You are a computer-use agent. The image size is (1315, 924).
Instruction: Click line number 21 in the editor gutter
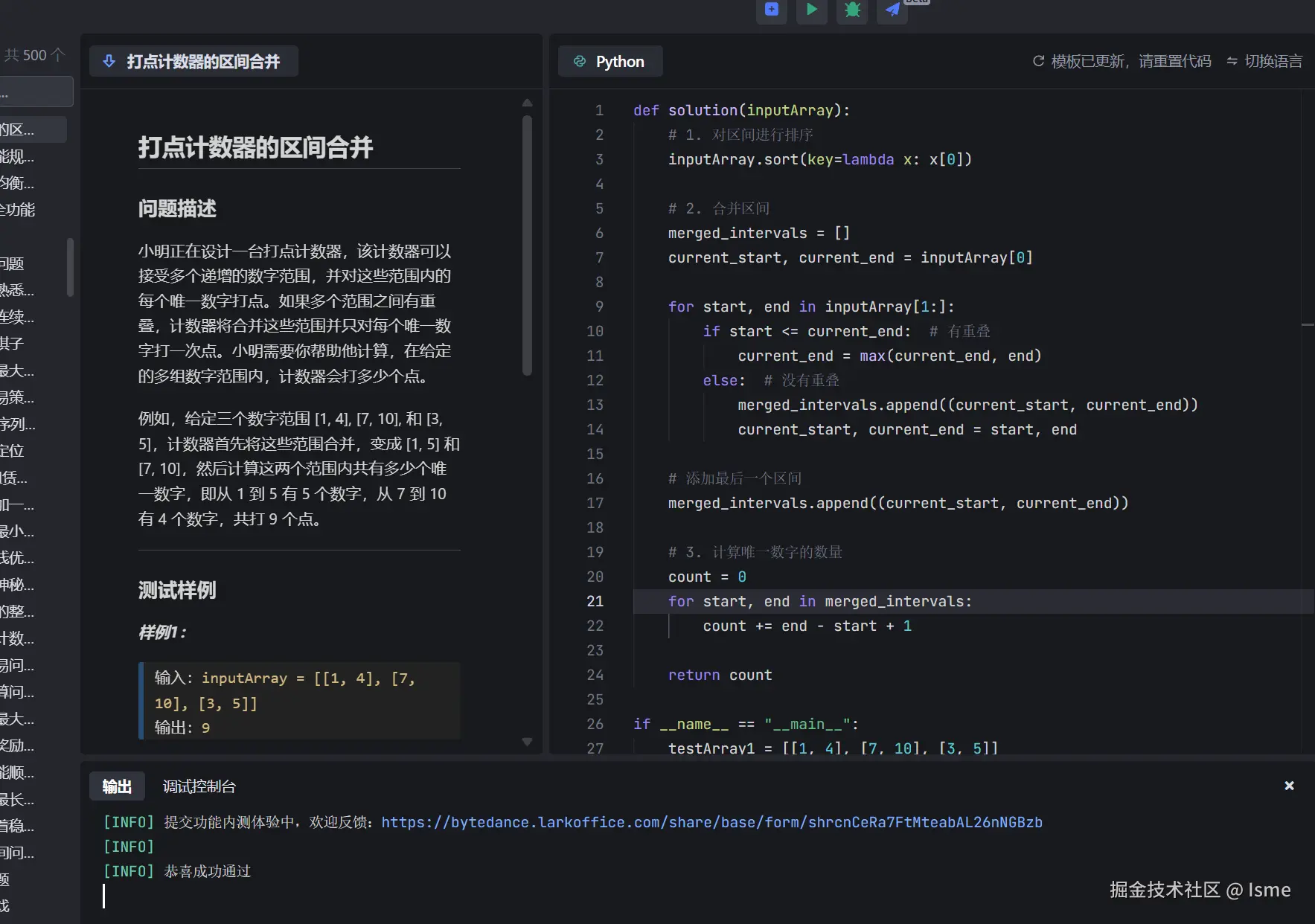click(x=595, y=601)
